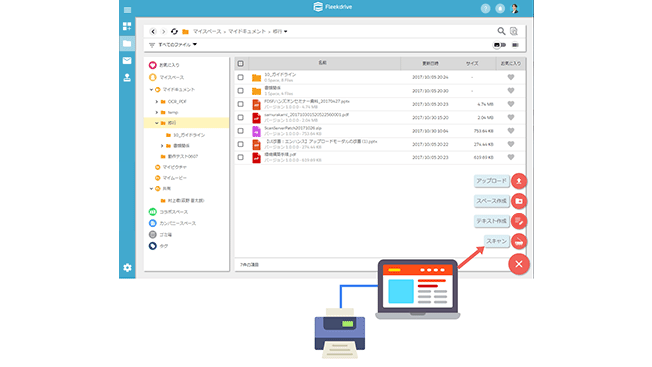Screen dimensions: 652x367
Task: Expand the OCR_PDF folder in tree
Action: pyautogui.click(x=157, y=101)
